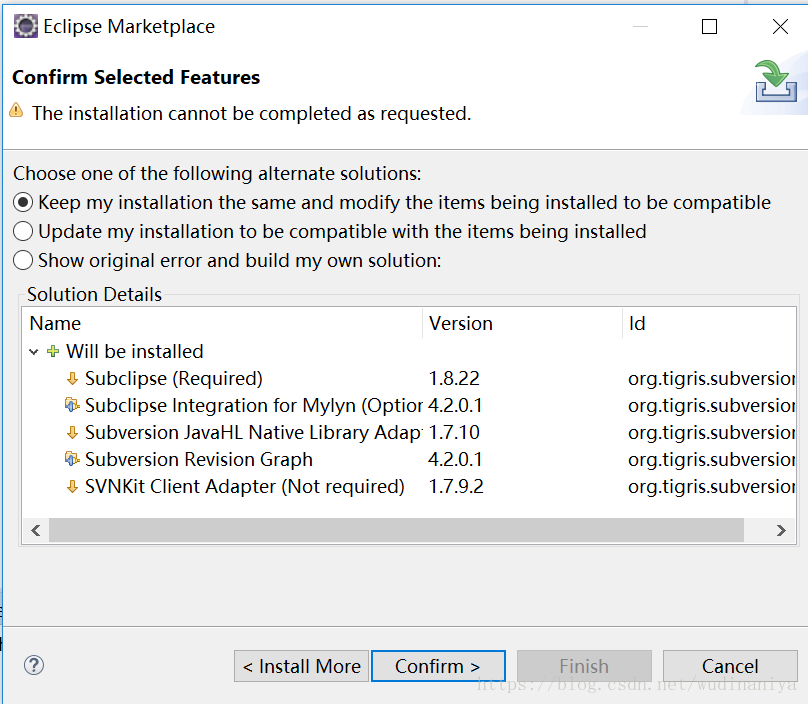Screen dimensions: 808x704
Task: Click the Id column header
Action: (x=709, y=324)
